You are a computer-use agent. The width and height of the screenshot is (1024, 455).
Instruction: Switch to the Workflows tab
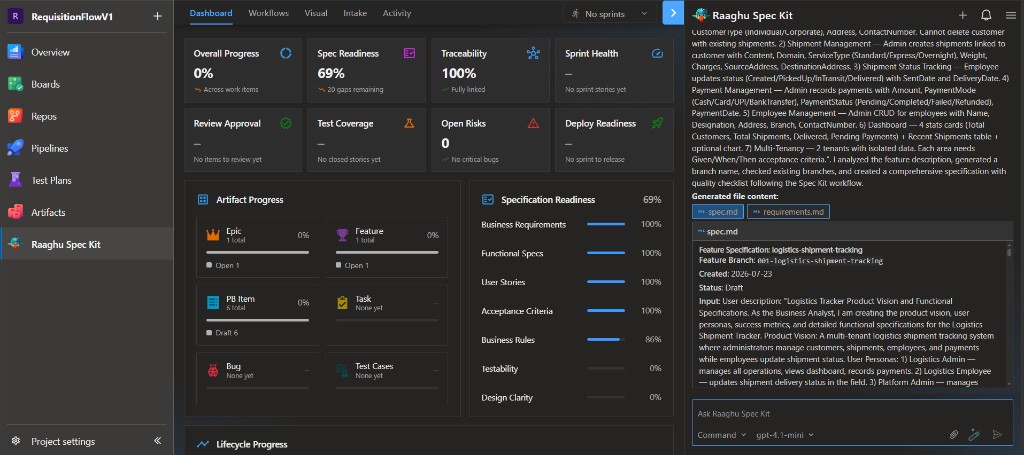(268, 13)
